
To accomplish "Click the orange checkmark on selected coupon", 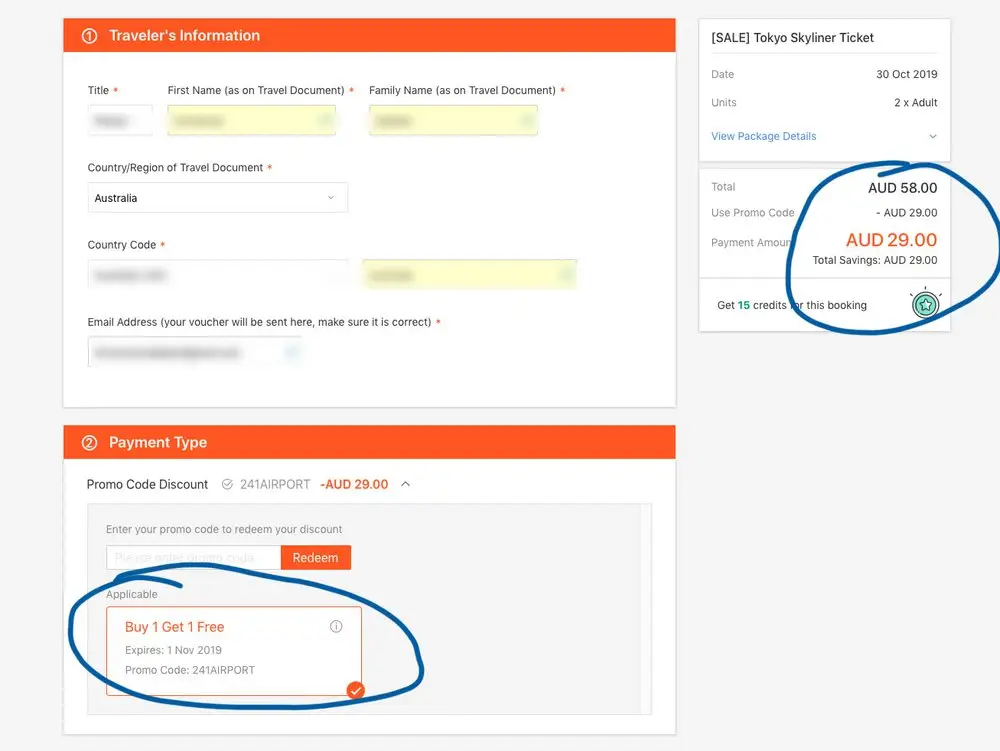I will pos(356,690).
